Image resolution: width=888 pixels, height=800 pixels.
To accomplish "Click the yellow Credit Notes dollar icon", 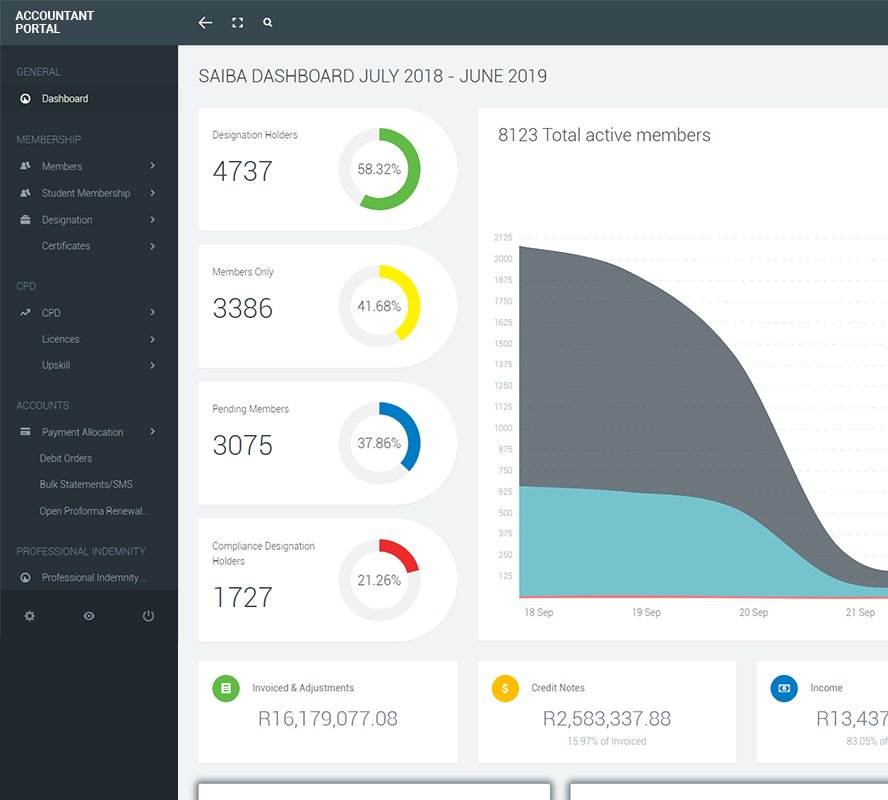I will click(505, 688).
